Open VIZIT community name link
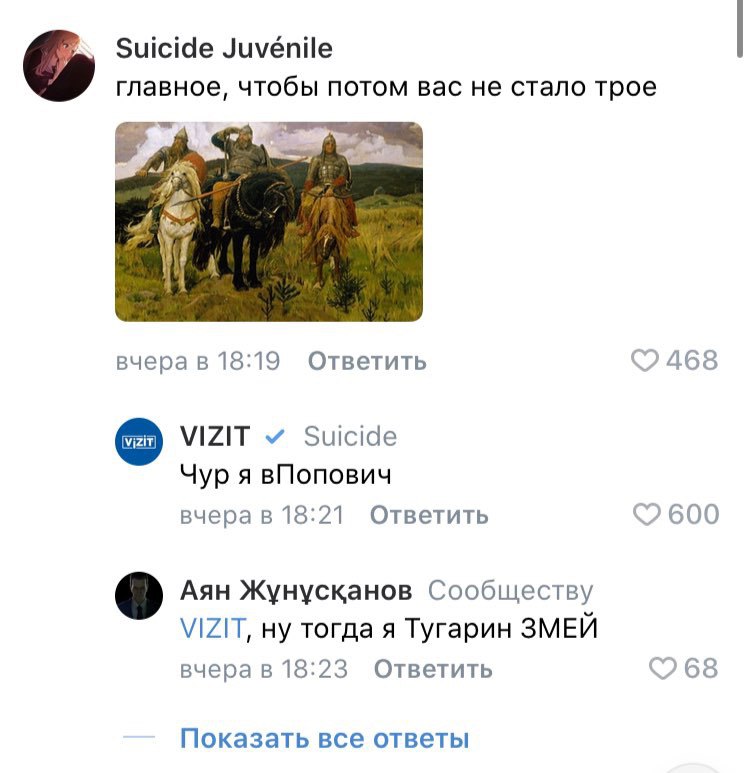 [x=215, y=436]
